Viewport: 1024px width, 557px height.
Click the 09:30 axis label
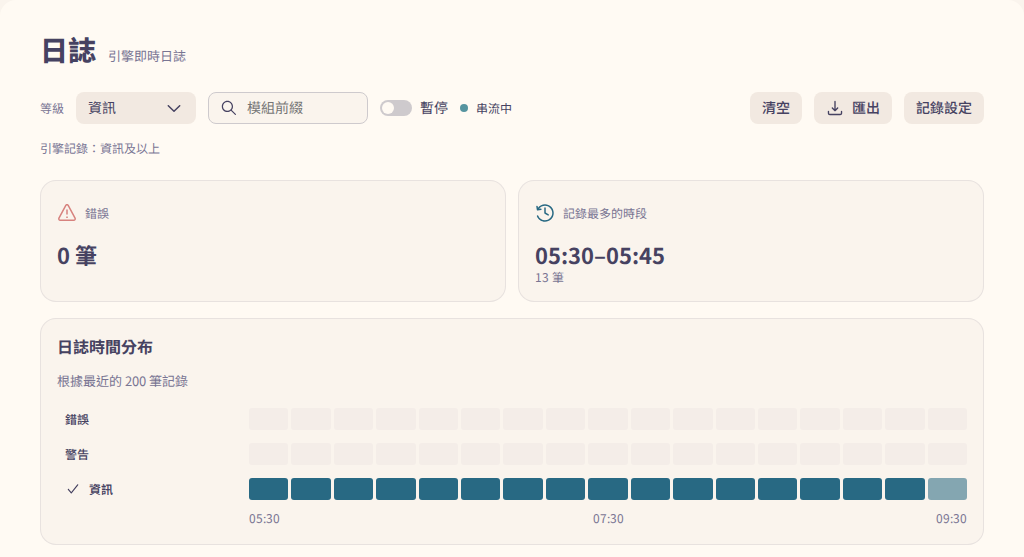point(951,519)
